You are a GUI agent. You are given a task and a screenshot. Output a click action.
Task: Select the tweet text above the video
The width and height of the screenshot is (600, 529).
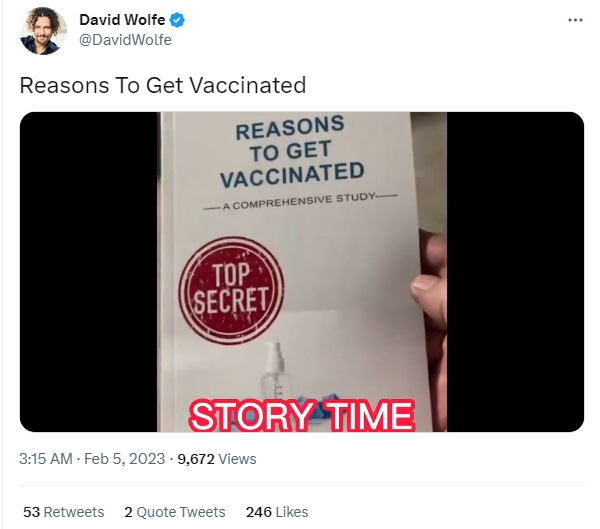click(163, 85)
